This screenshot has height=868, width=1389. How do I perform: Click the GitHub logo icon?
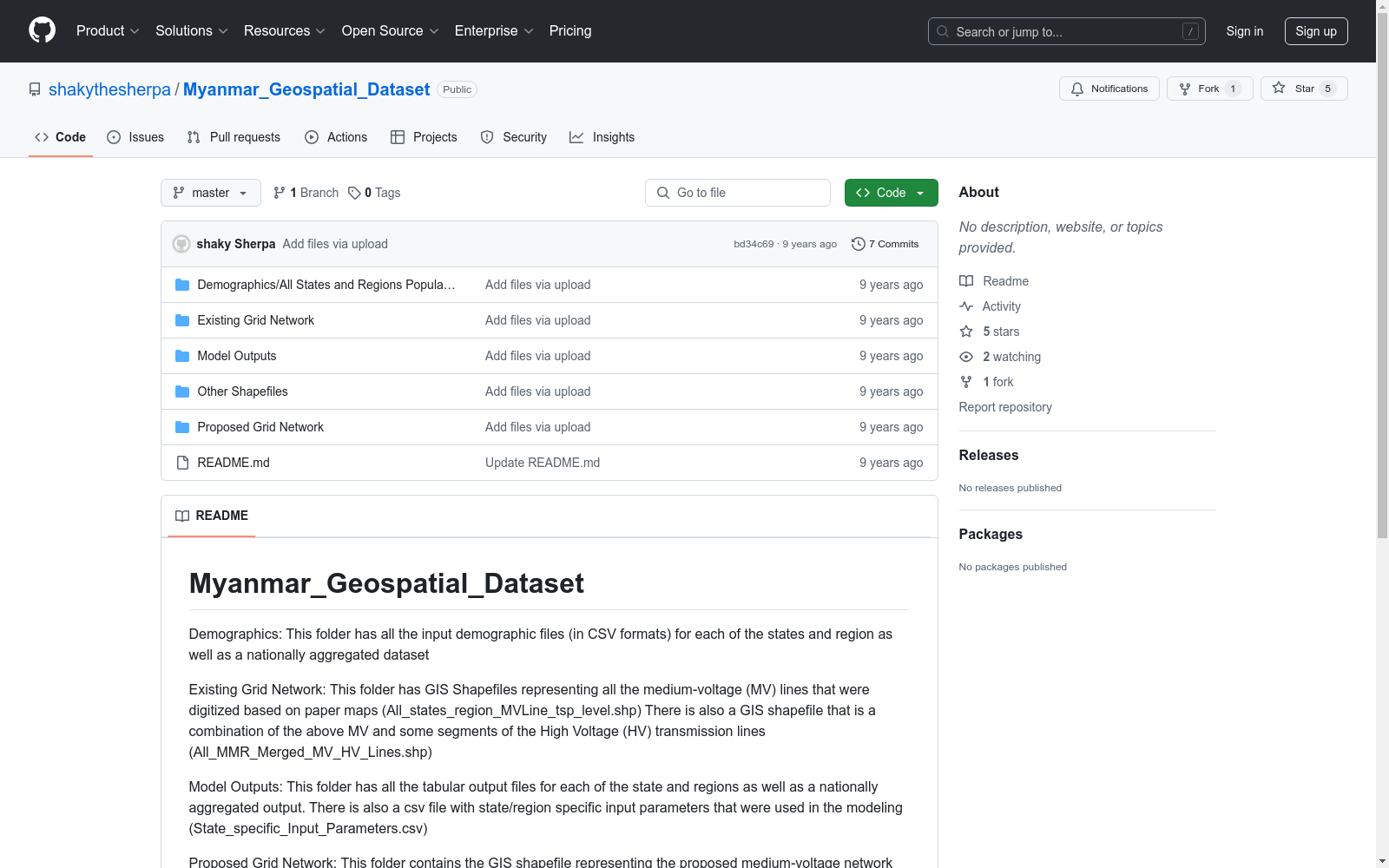(x=42, y=30)
